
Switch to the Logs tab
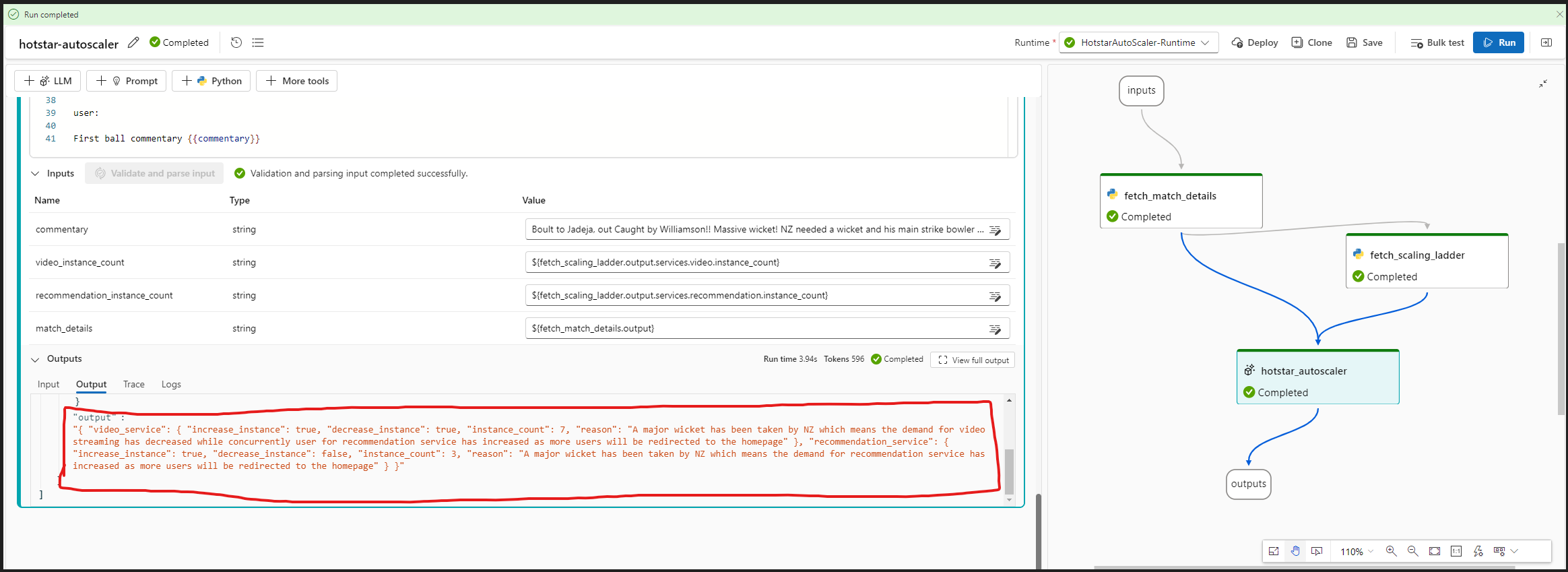(x=171, y=384)
